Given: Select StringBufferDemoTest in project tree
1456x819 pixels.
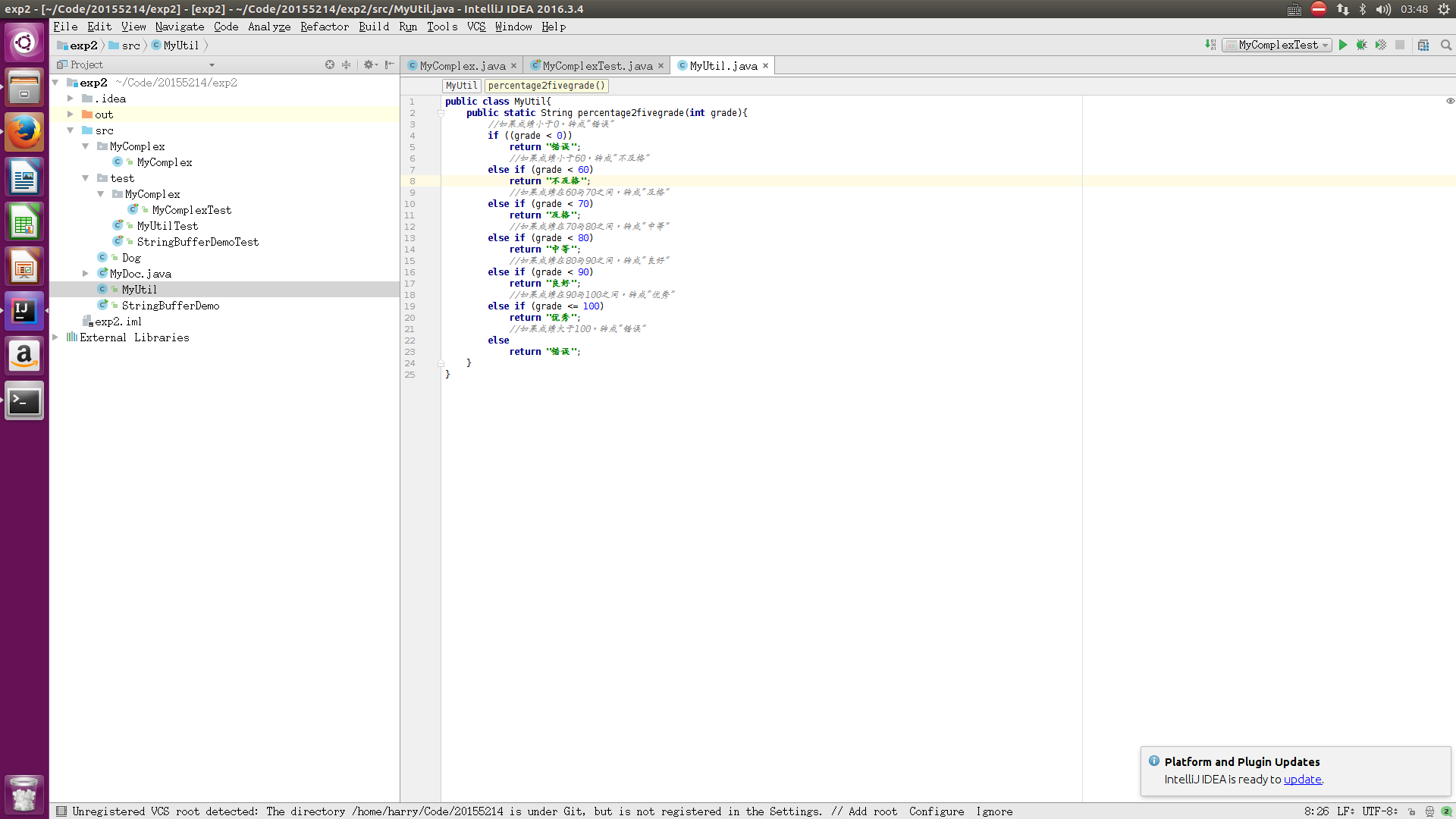Looking at the screenshot, I should [198, 242].
